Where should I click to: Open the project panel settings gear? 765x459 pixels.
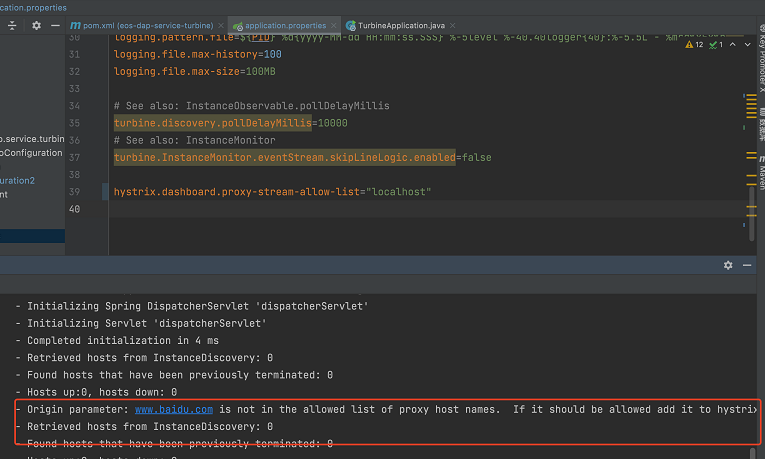click(x=37, y=25)
